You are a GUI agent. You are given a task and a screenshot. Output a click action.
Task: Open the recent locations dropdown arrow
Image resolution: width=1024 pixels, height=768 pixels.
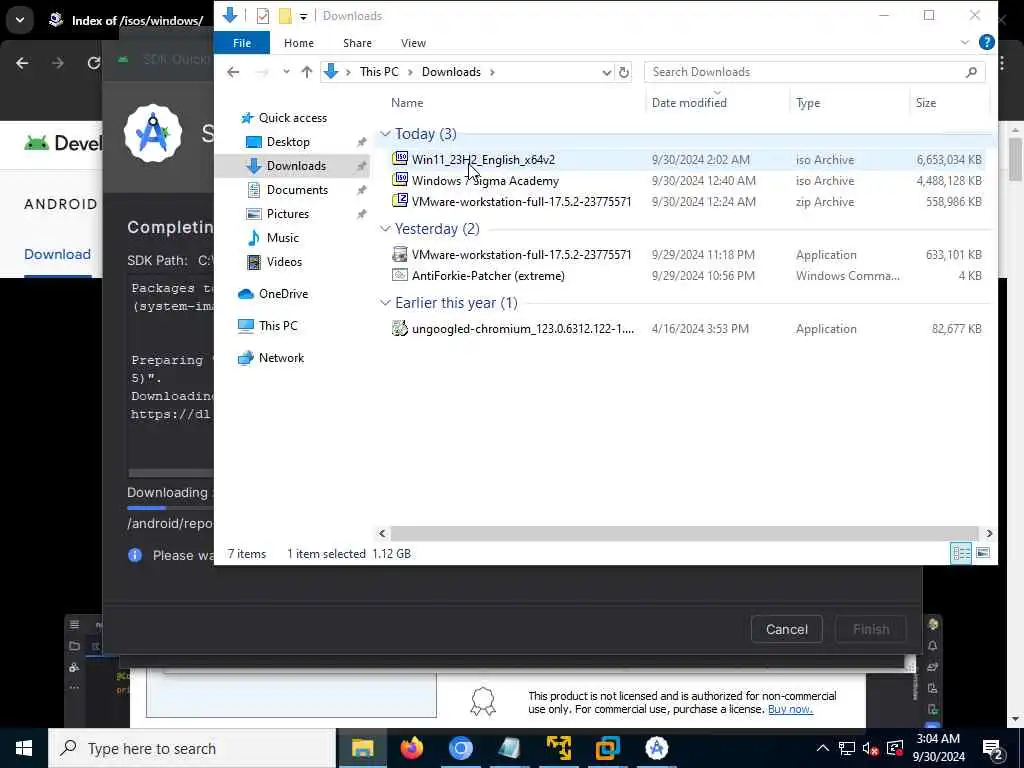286,72
